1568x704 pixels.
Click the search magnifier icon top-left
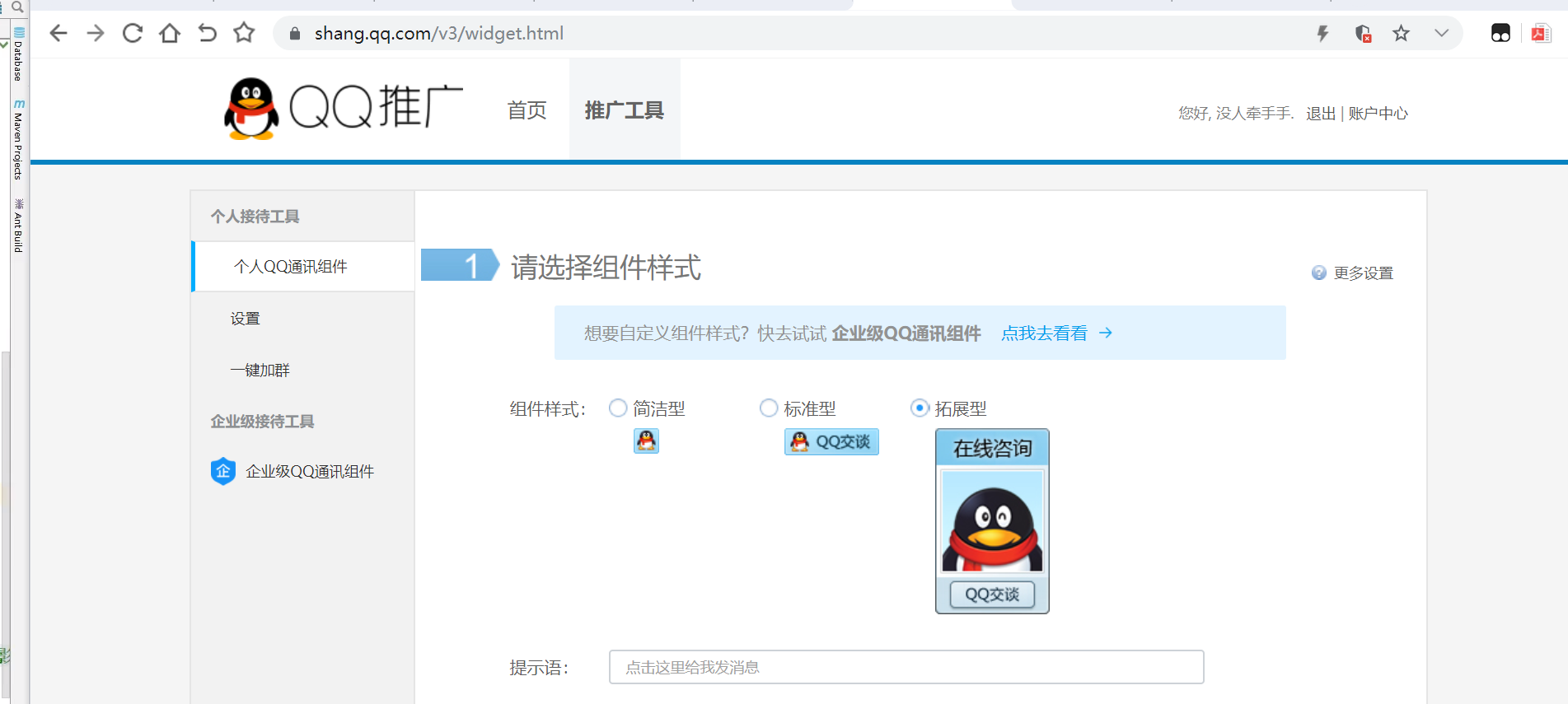tap(16, 7)
